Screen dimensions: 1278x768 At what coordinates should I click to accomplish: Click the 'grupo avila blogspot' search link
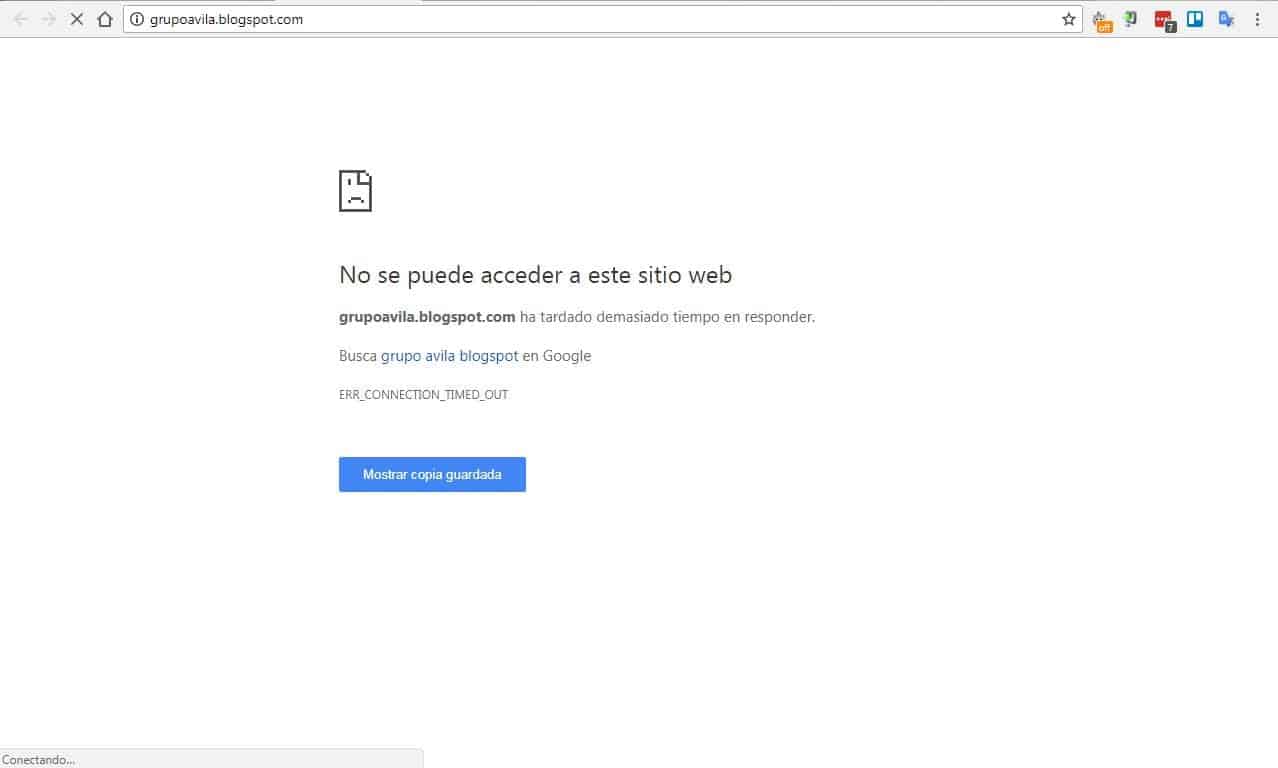click(x=450, y=356)
